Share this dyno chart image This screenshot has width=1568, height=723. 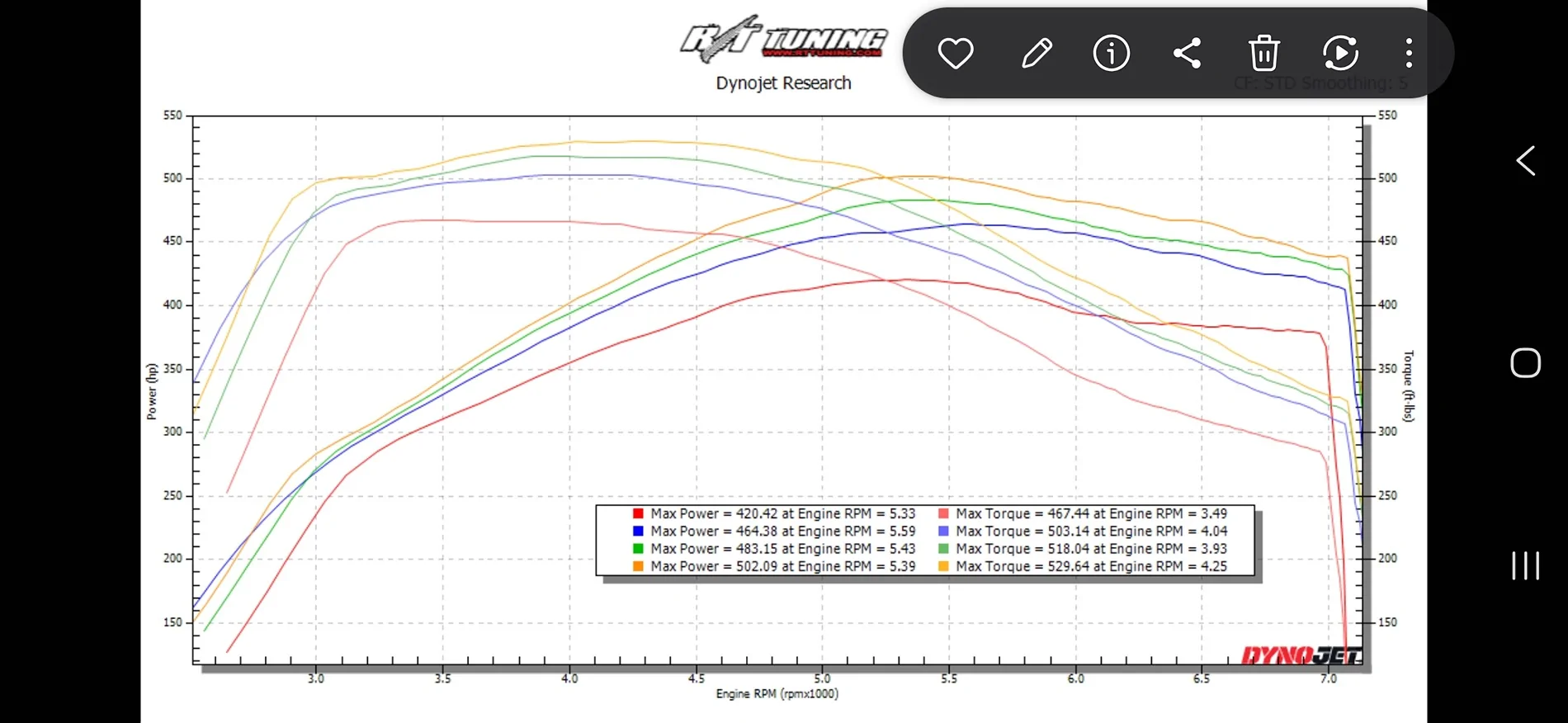[1188, 54]
